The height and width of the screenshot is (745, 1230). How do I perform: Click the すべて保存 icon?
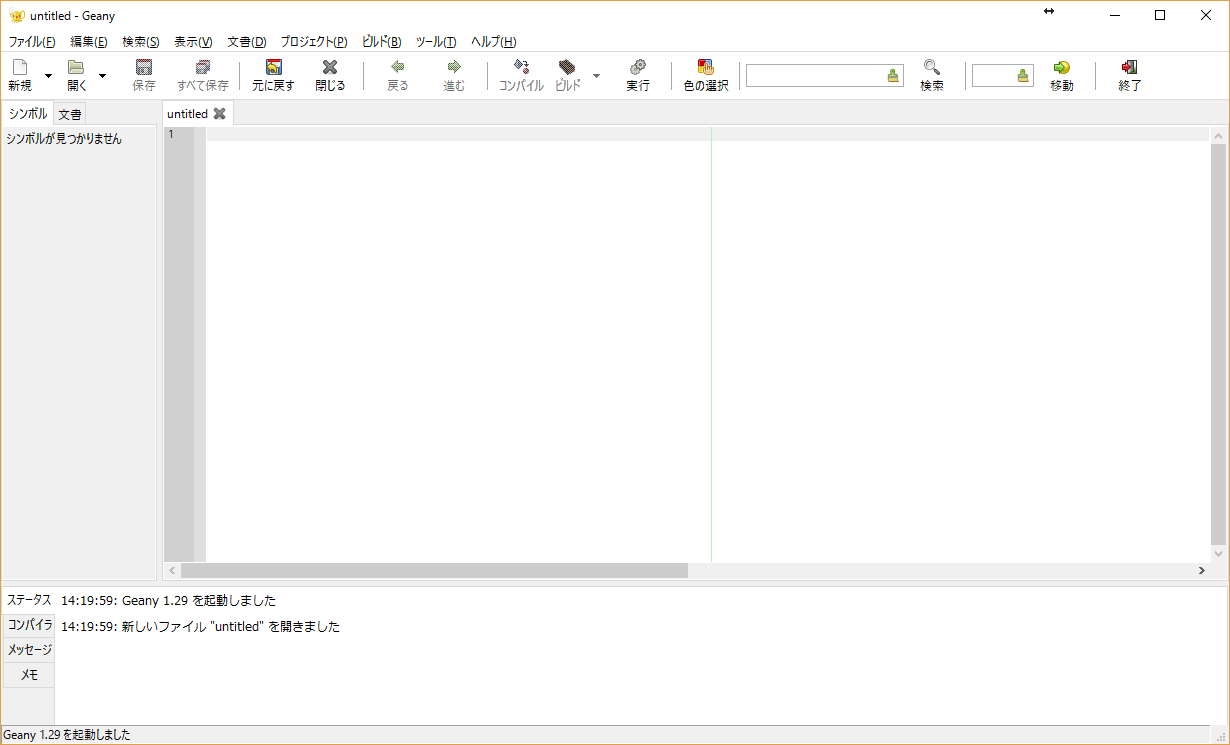203,68
